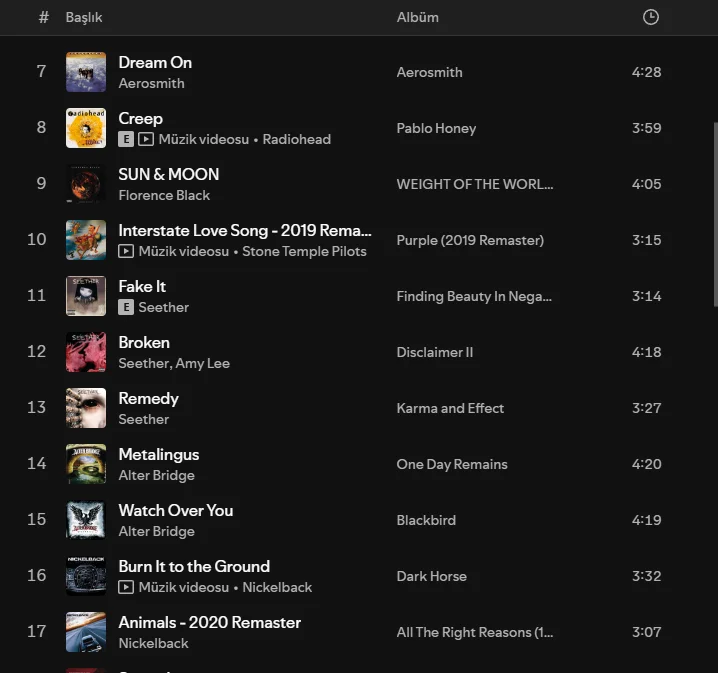Select the song title Creep

(141, 119)
